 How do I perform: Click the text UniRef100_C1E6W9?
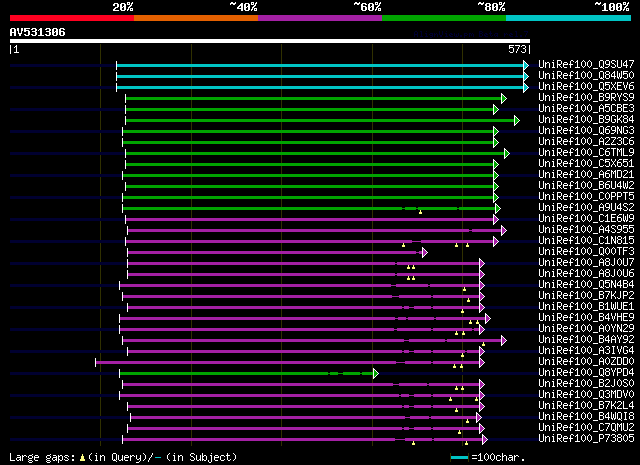pos(586,218)
